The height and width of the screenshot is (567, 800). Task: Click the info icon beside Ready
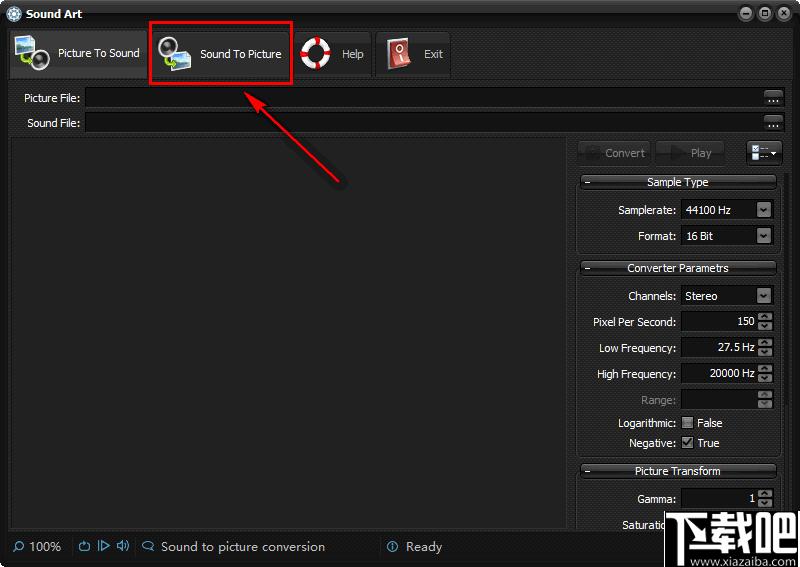392,547
